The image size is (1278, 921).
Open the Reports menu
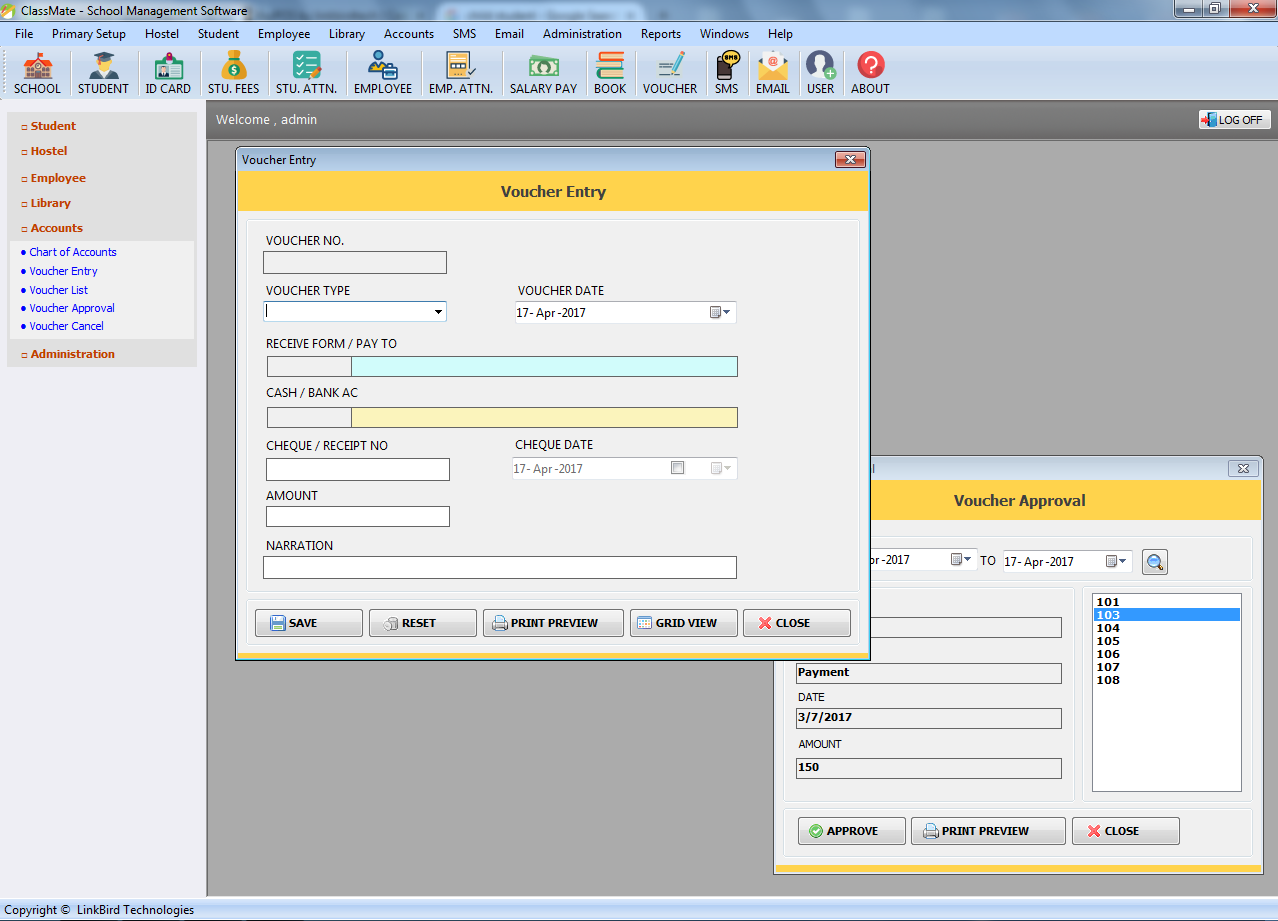click(x=660, y=33)
